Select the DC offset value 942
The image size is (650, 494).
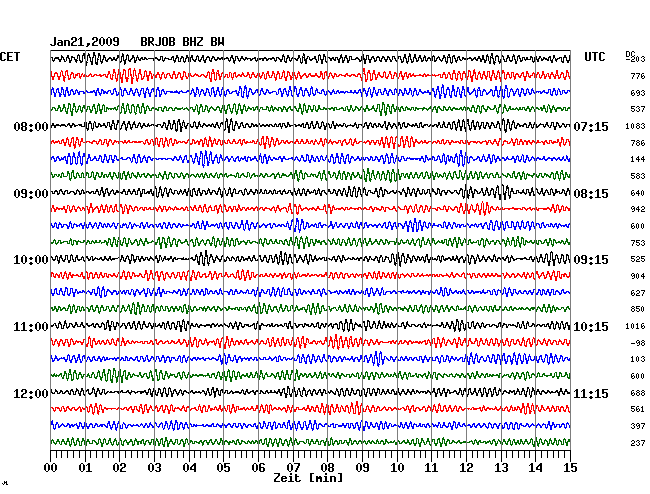638,209
